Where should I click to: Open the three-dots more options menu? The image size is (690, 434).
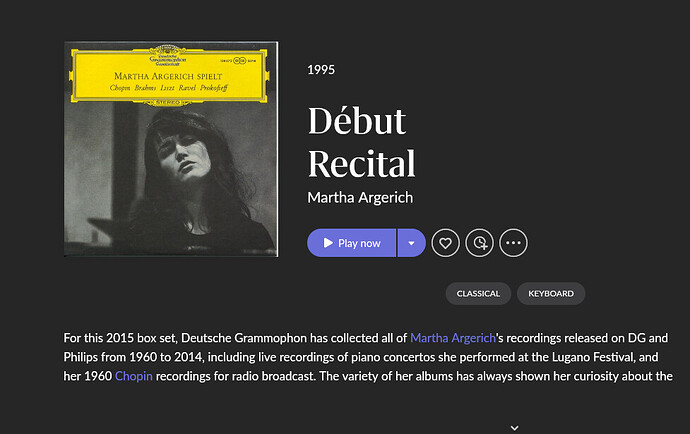(513, 243)
